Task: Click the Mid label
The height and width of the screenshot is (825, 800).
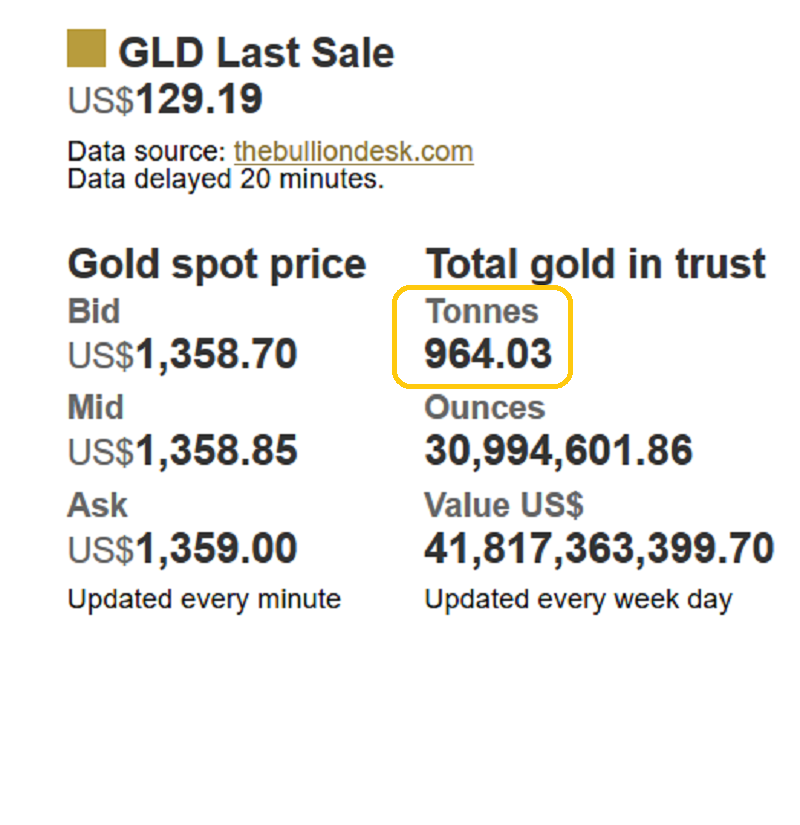Action: [x=96, y=408]
